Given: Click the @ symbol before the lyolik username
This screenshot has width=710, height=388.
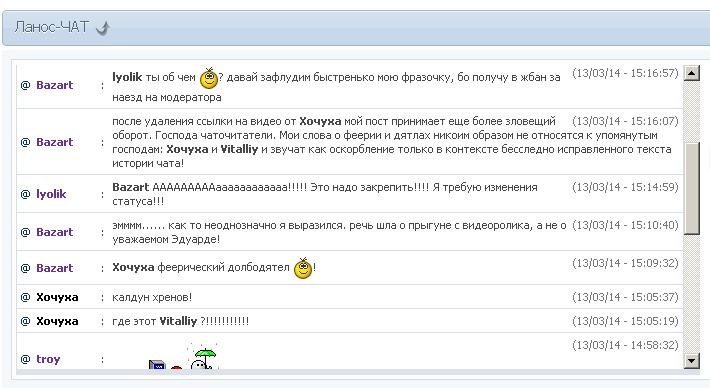Looking at the screenshot, I should (x=25, y=194).
